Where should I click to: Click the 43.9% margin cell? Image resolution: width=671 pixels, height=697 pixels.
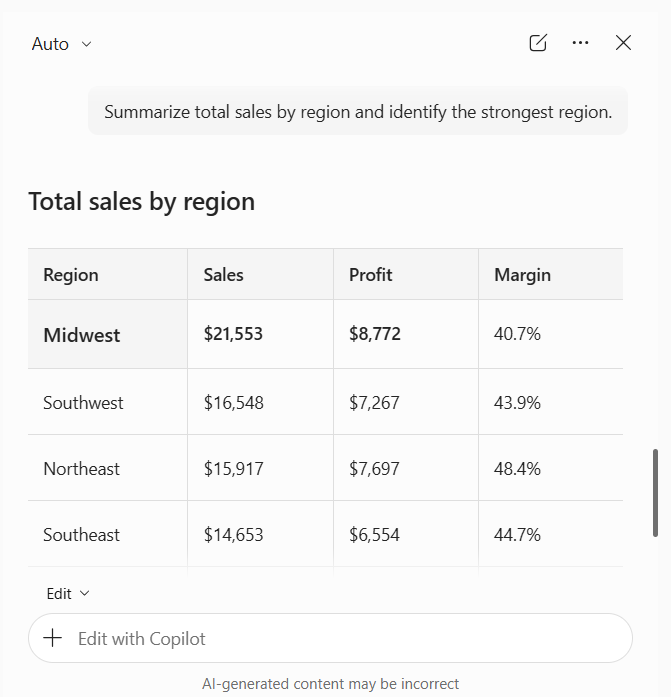[551, 402]
